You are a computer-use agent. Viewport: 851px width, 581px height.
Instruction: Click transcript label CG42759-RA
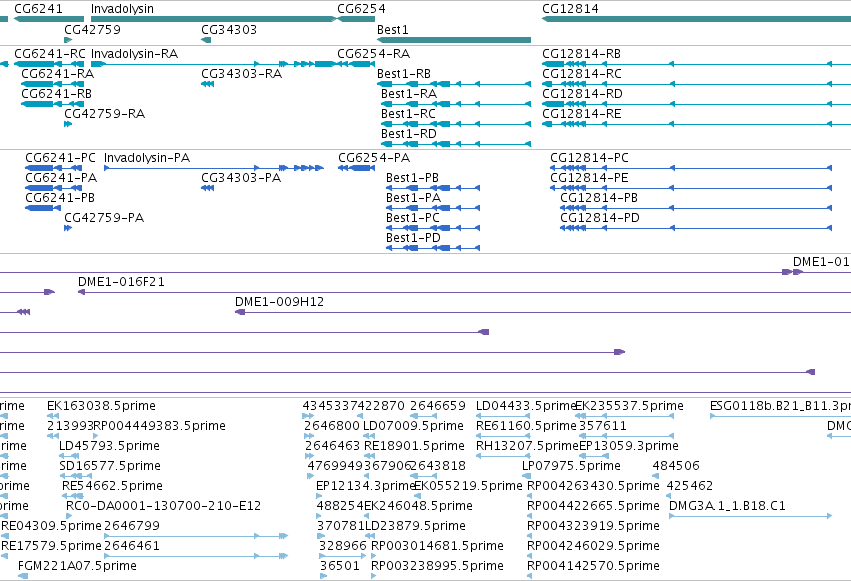[105, 113]
